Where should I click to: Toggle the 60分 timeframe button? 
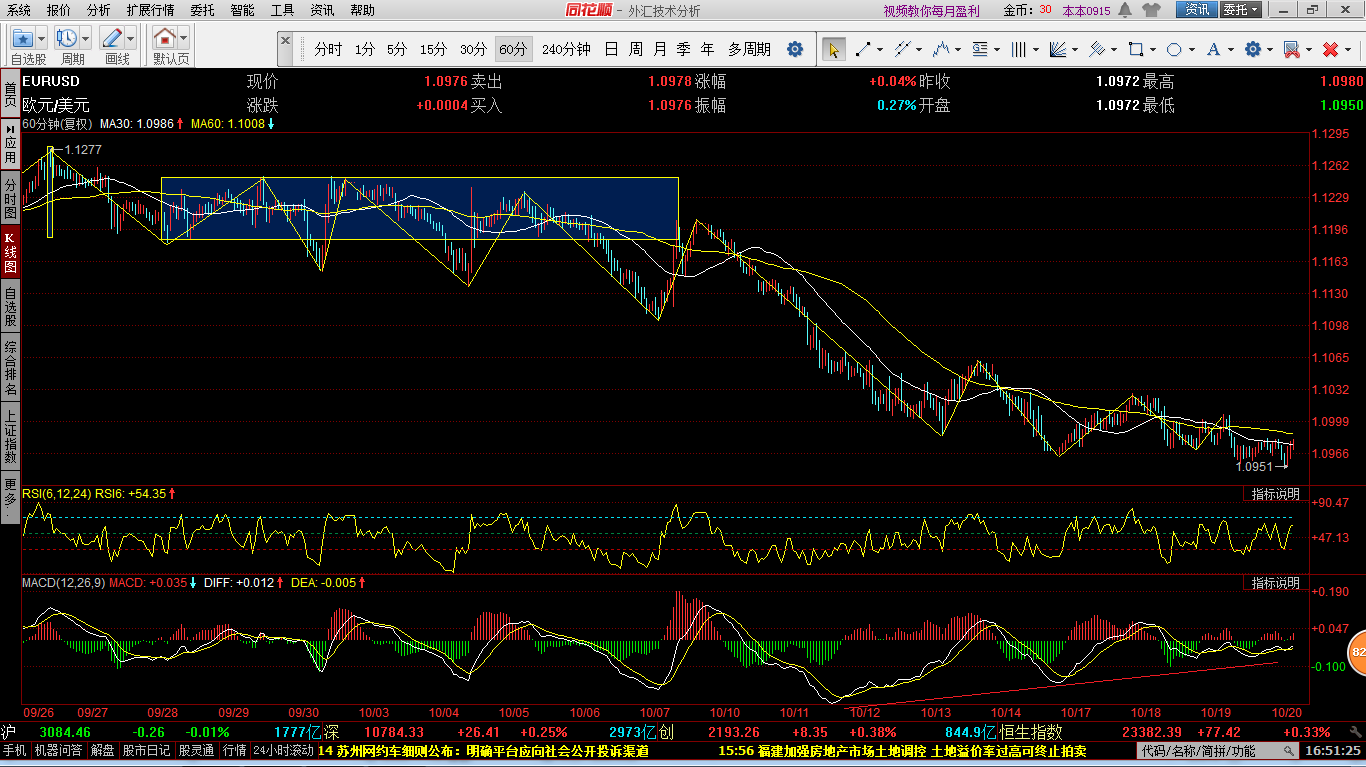(513, 49)
